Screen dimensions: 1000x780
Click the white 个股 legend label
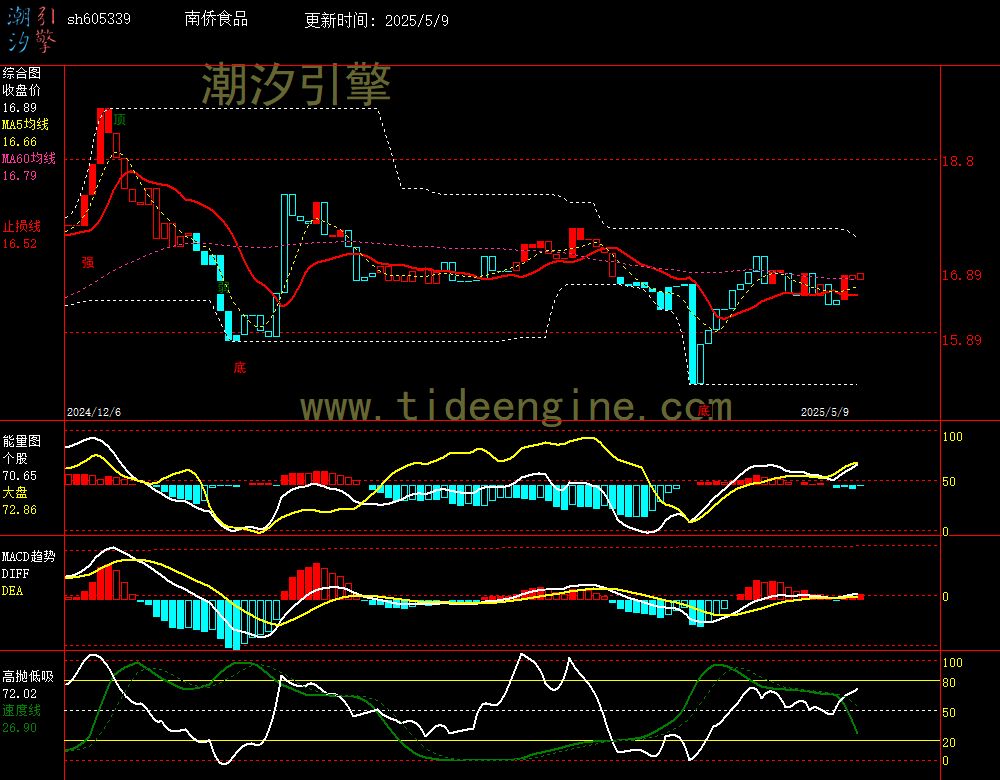click(x=15, y=458)
